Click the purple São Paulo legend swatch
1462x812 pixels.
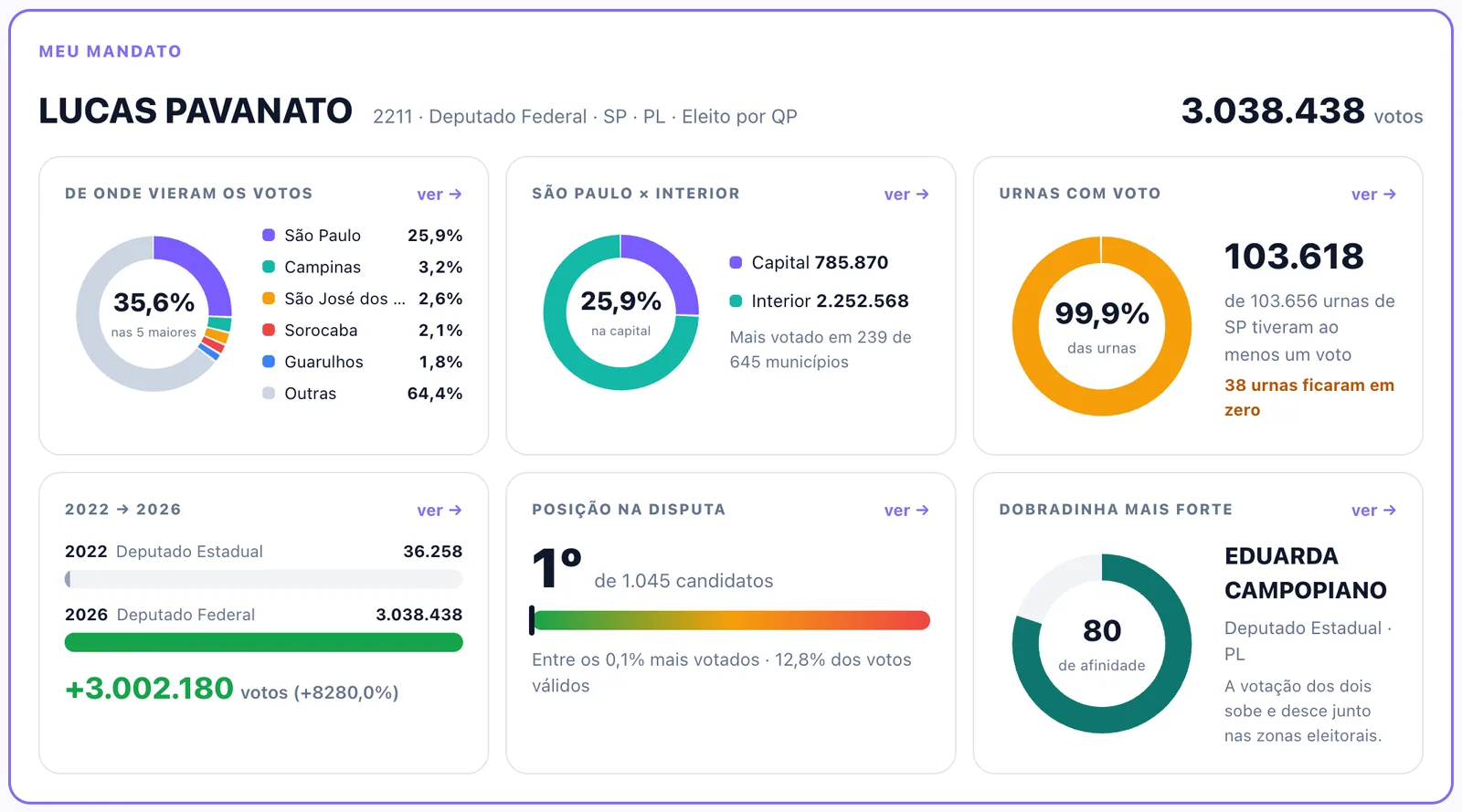pyautogui.click(x=269, y=235)
